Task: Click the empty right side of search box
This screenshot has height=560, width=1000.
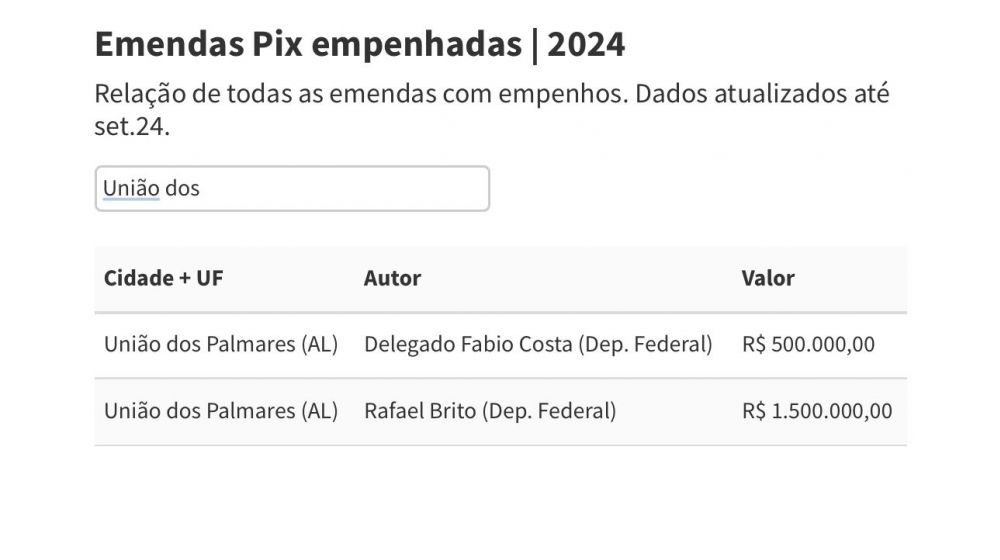Action: [x=344, y=189]
